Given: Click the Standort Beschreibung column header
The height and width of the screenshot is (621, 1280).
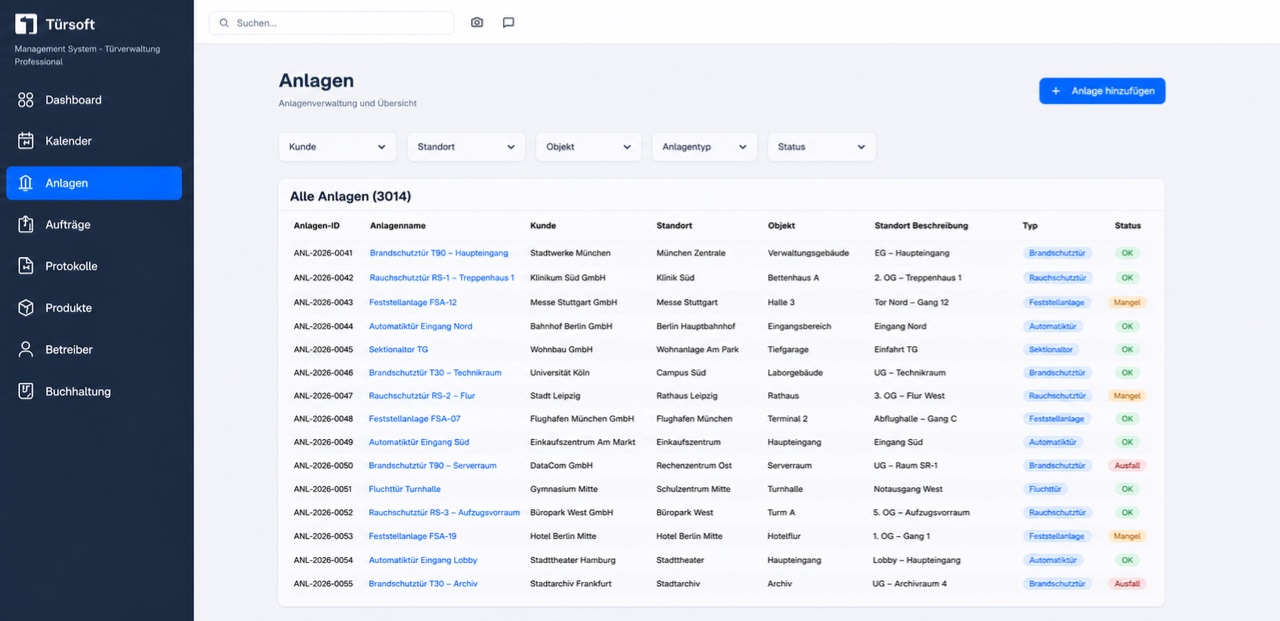Looking at the screenshot, I should [921, 226].
